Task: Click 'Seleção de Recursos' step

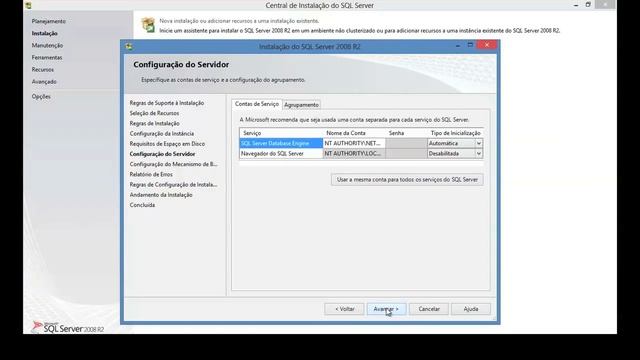Action: tap(154, 113)
